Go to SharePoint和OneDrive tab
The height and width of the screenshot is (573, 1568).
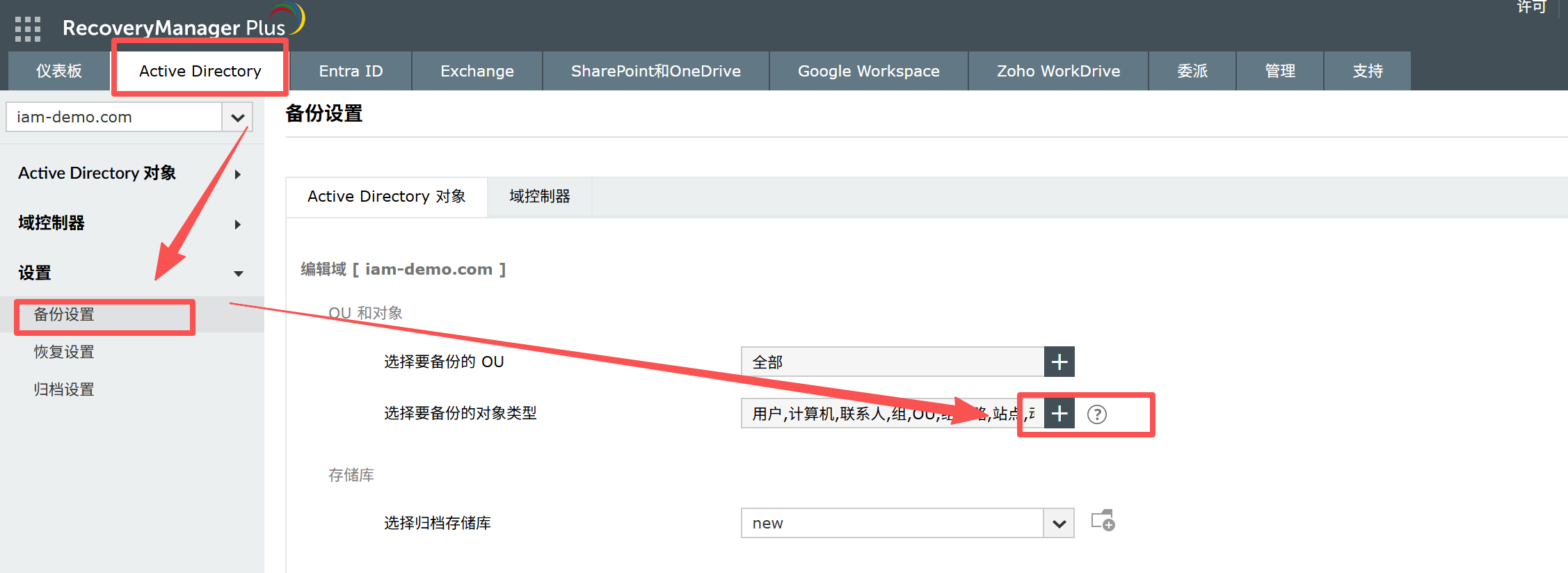pos(655,71)
